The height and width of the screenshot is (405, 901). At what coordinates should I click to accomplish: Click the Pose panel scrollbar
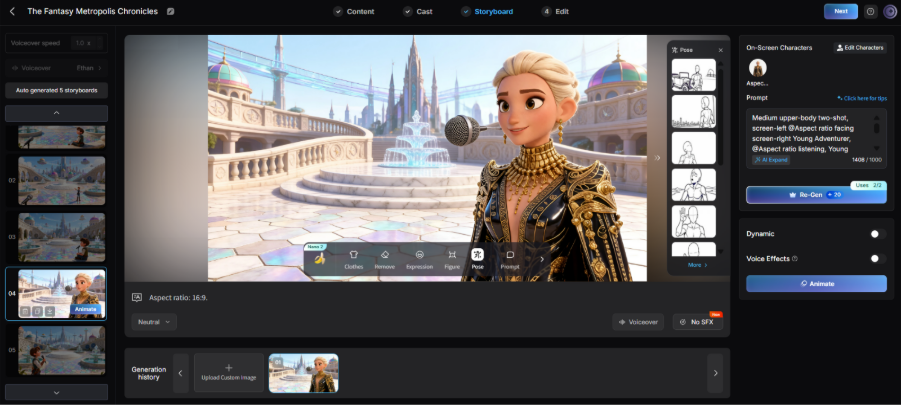(721, 115)
